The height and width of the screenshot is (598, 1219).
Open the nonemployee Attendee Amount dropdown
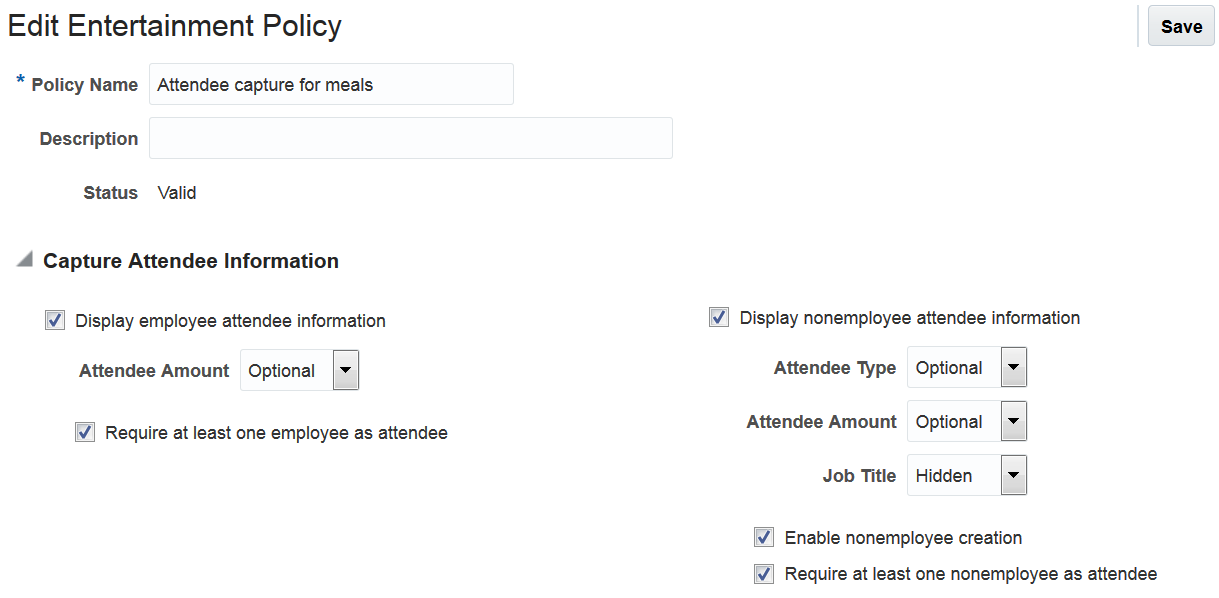coord(1013,422)
